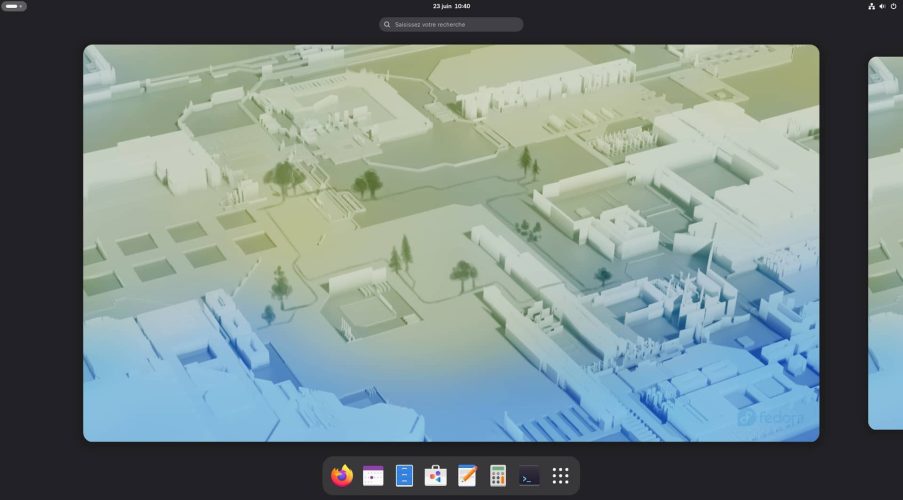Select the main workspace thumbnail
903x500 pixels.
pyautogui.click(x=451, y=243)
